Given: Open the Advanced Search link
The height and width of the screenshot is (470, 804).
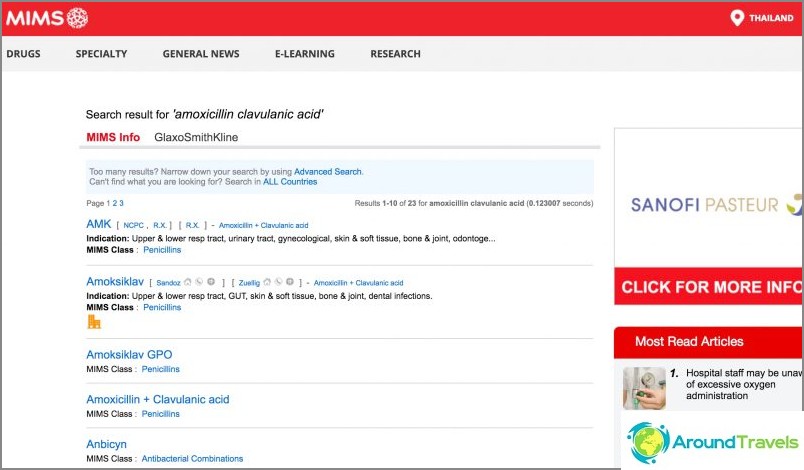Looking at the screenshot, I should [x=328, y=172].
